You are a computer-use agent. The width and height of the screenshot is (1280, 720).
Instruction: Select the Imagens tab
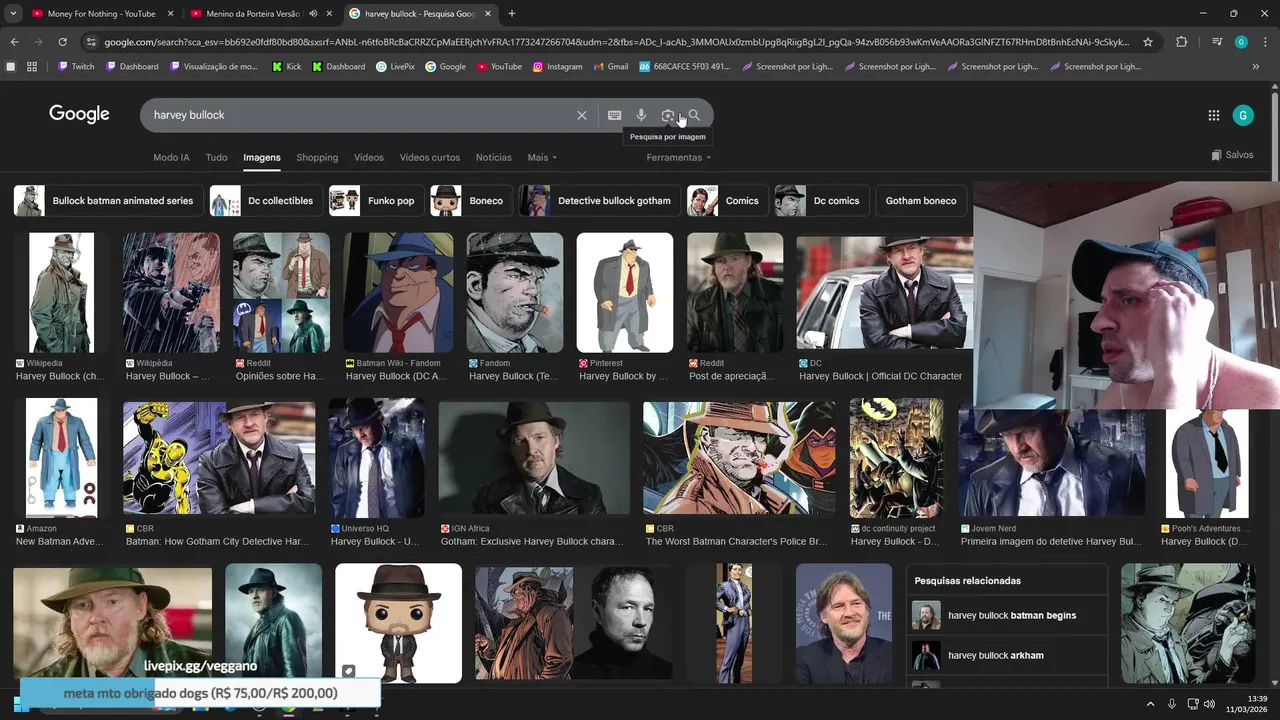(x=262, y=157)
